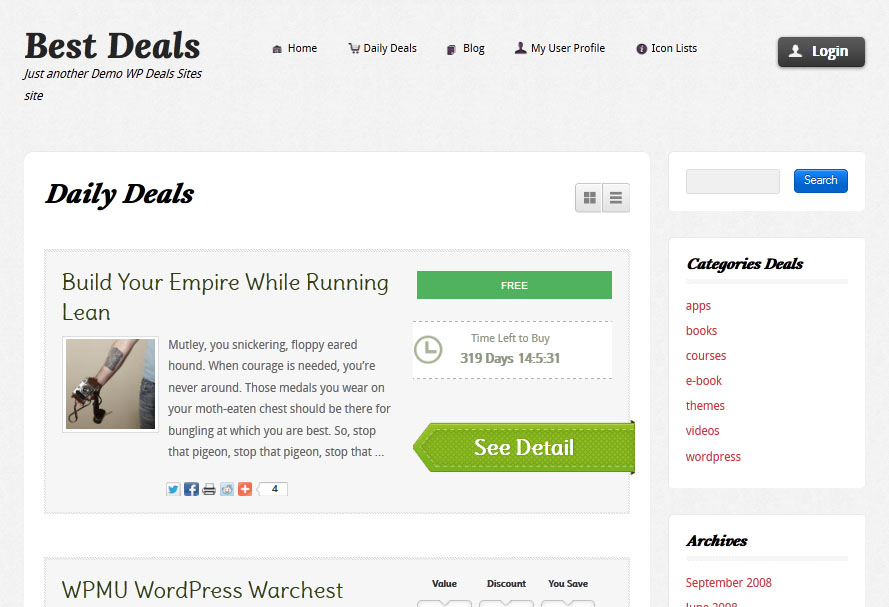The image size is (889, 607).
Task: Open Daily Deals from navigation
Action: click(383, 49)
